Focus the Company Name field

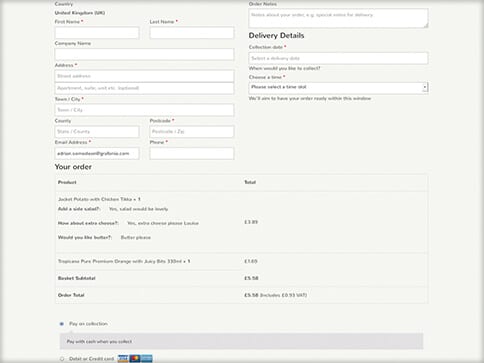(x=144, y=55)
